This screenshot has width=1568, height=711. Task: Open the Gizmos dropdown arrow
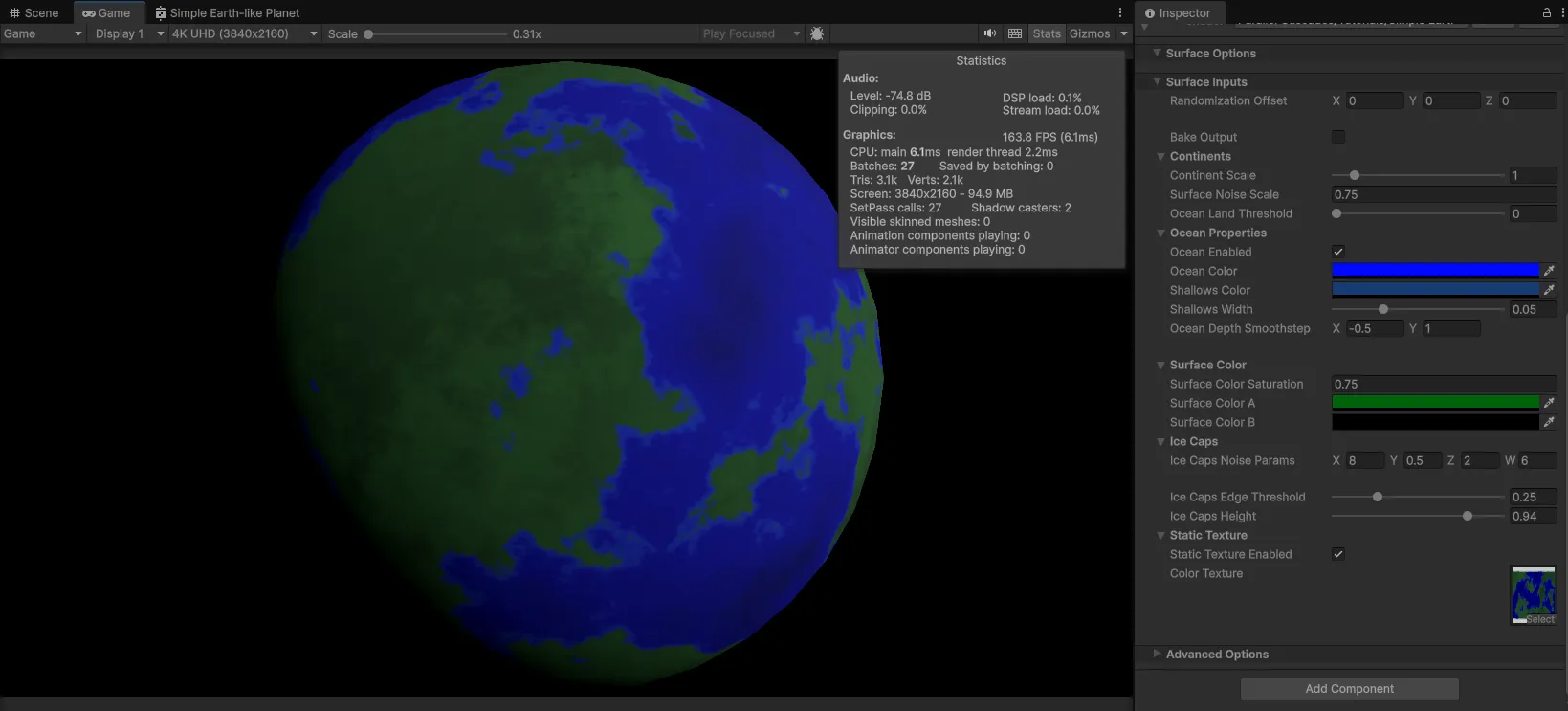click(1124, 33)
